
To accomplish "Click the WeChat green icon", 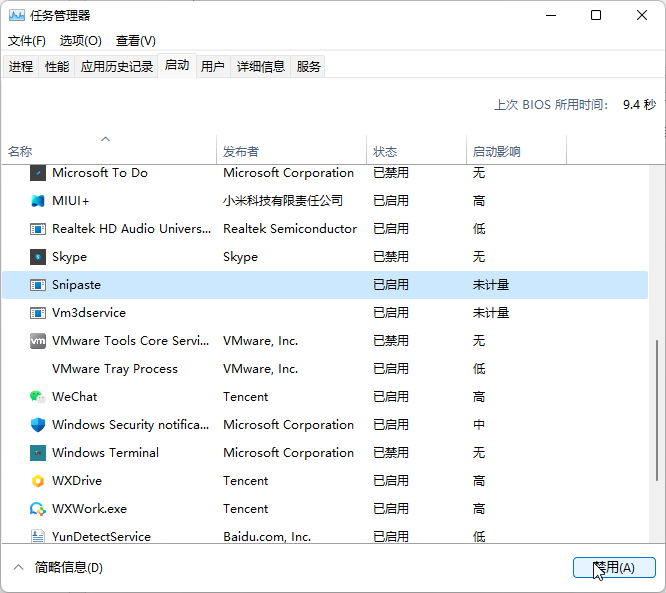I will [38, 397].
